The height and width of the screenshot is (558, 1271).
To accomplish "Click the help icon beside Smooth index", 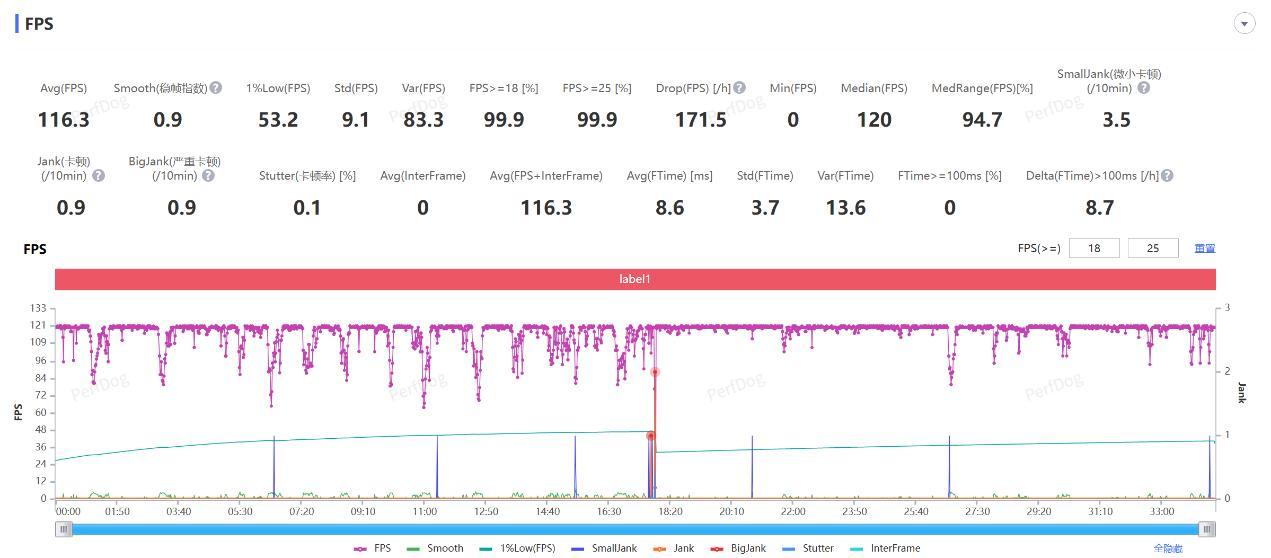I will [216, 88].
